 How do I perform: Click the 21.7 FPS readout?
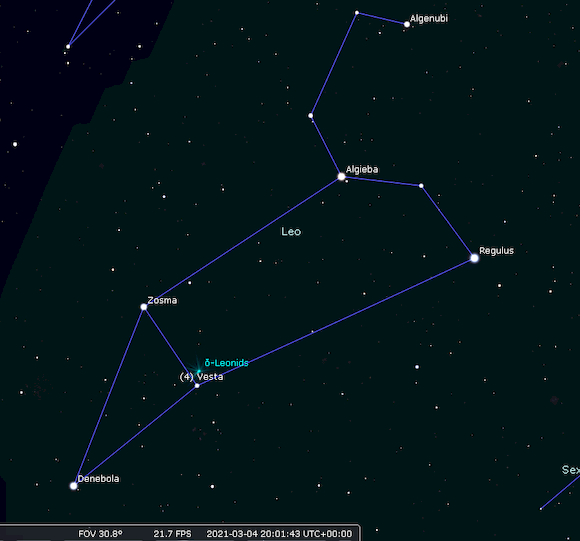172,534
